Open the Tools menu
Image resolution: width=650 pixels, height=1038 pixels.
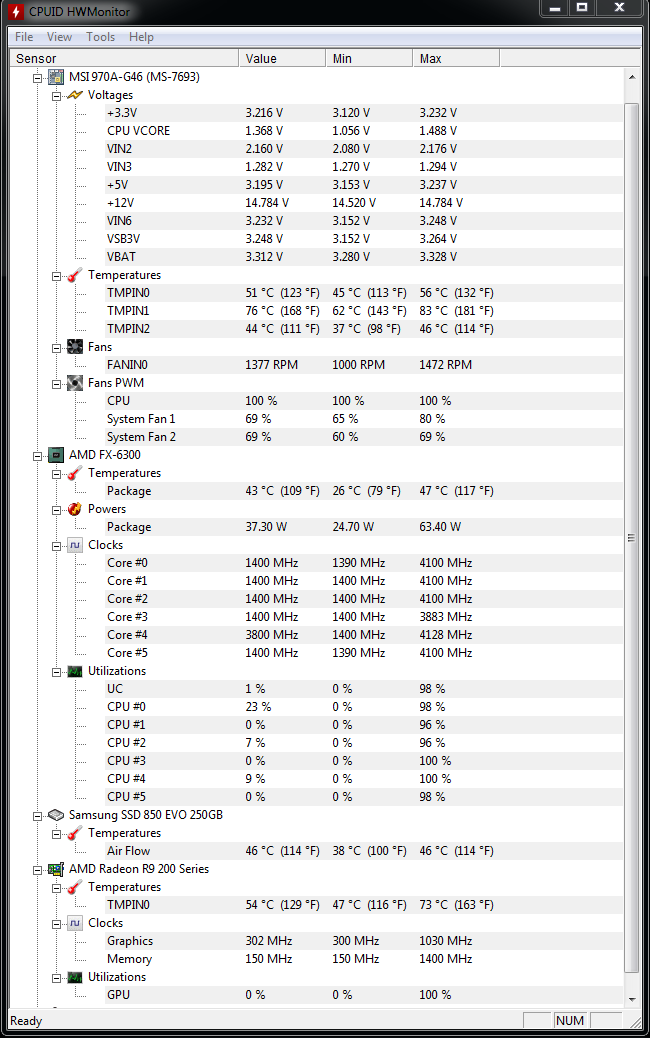pos(100,37)
